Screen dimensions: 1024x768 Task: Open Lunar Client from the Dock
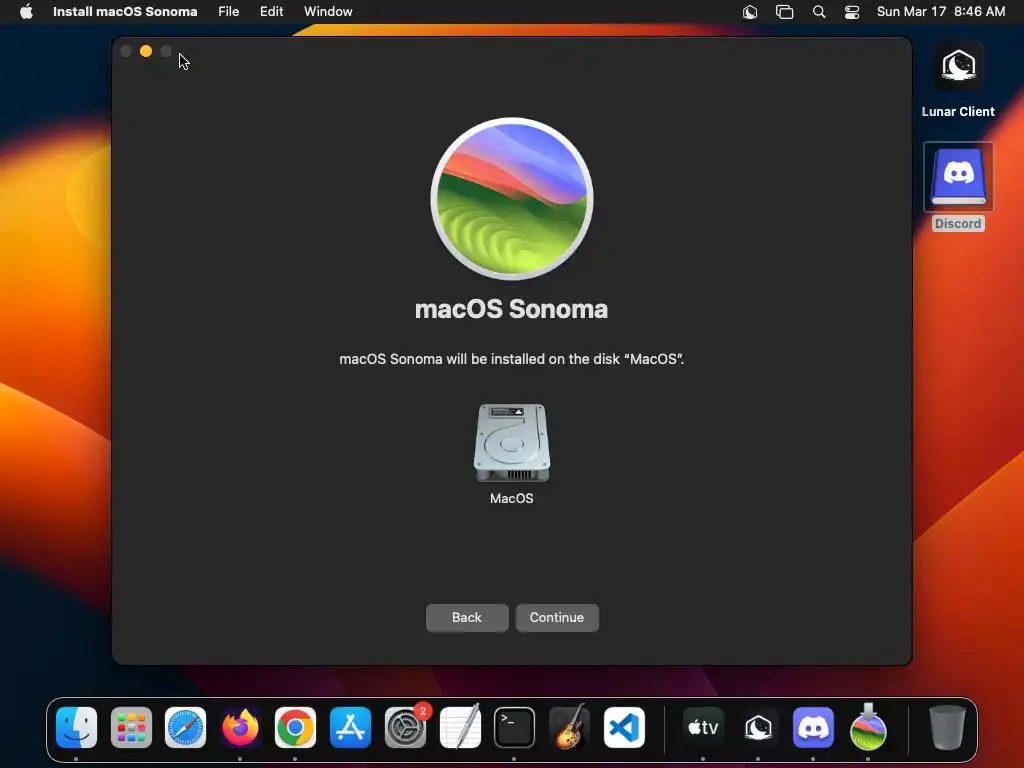tap(758, 727)
